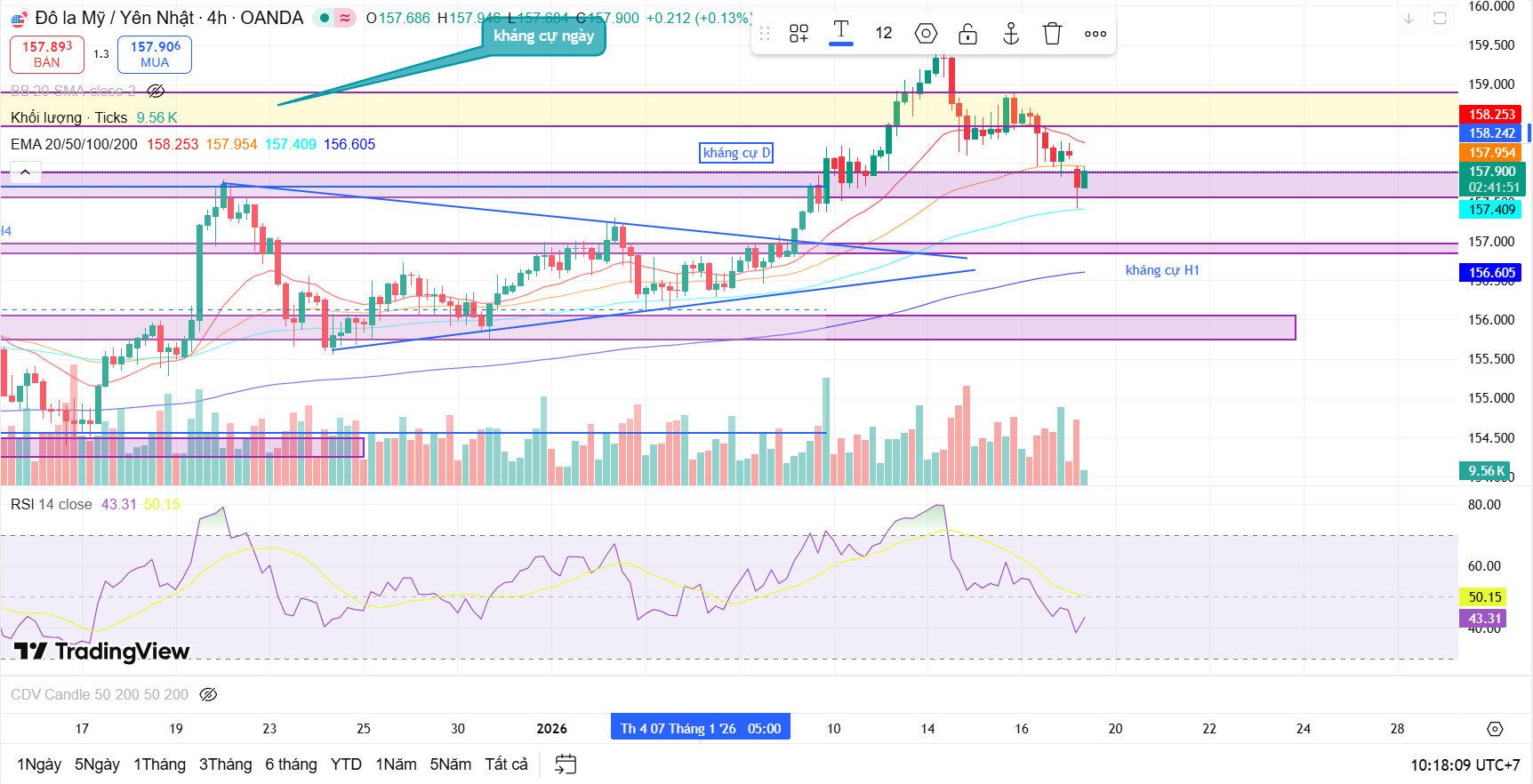Viewport: 1533px width, 784px height.
Task: Show the hidden CDV Candle indicator
Action: pyautogui.click(x=208, y=694)
